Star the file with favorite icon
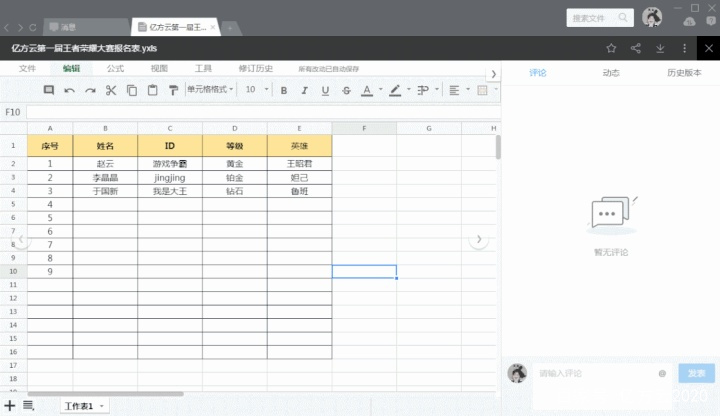The image size is (720, 416). (611, 48)
